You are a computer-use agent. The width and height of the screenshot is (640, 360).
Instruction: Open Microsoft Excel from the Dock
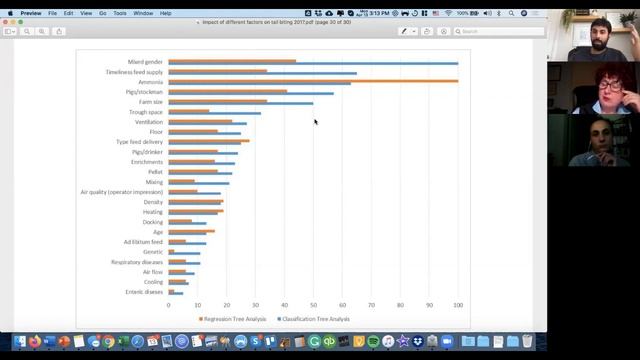coord(123,341)
